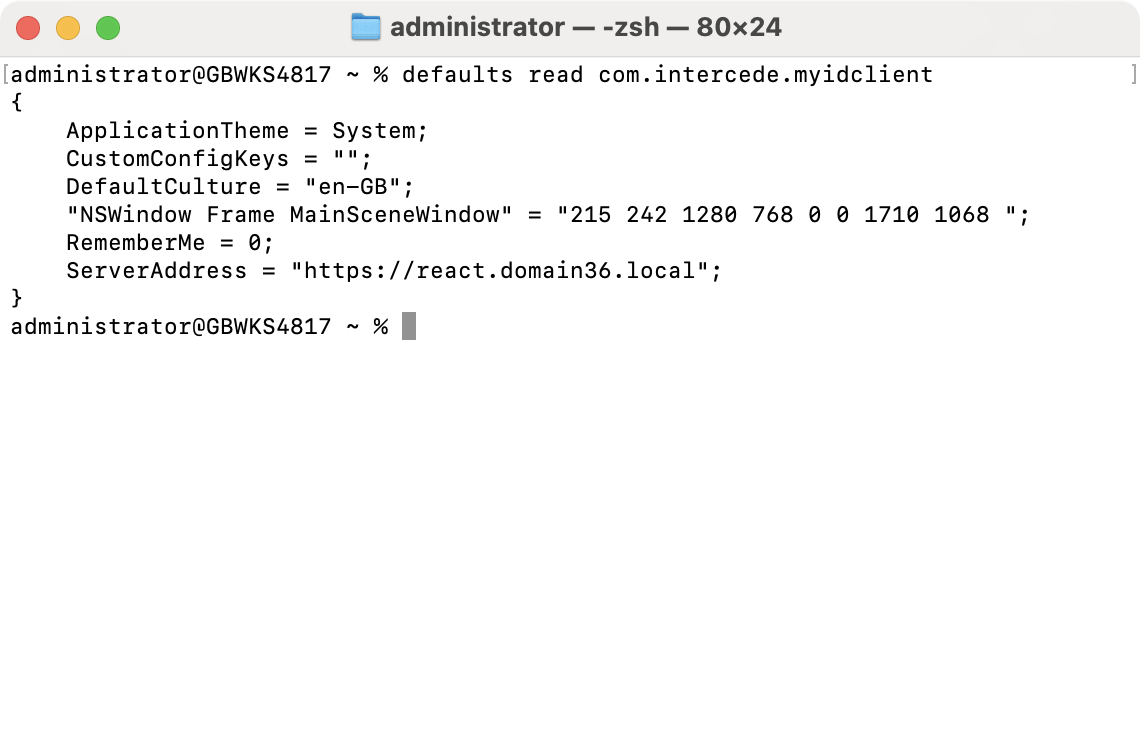Click the NSWindow Frame MainSceneWindow key
Screen dimensions: 1140x742
point(289,215)
